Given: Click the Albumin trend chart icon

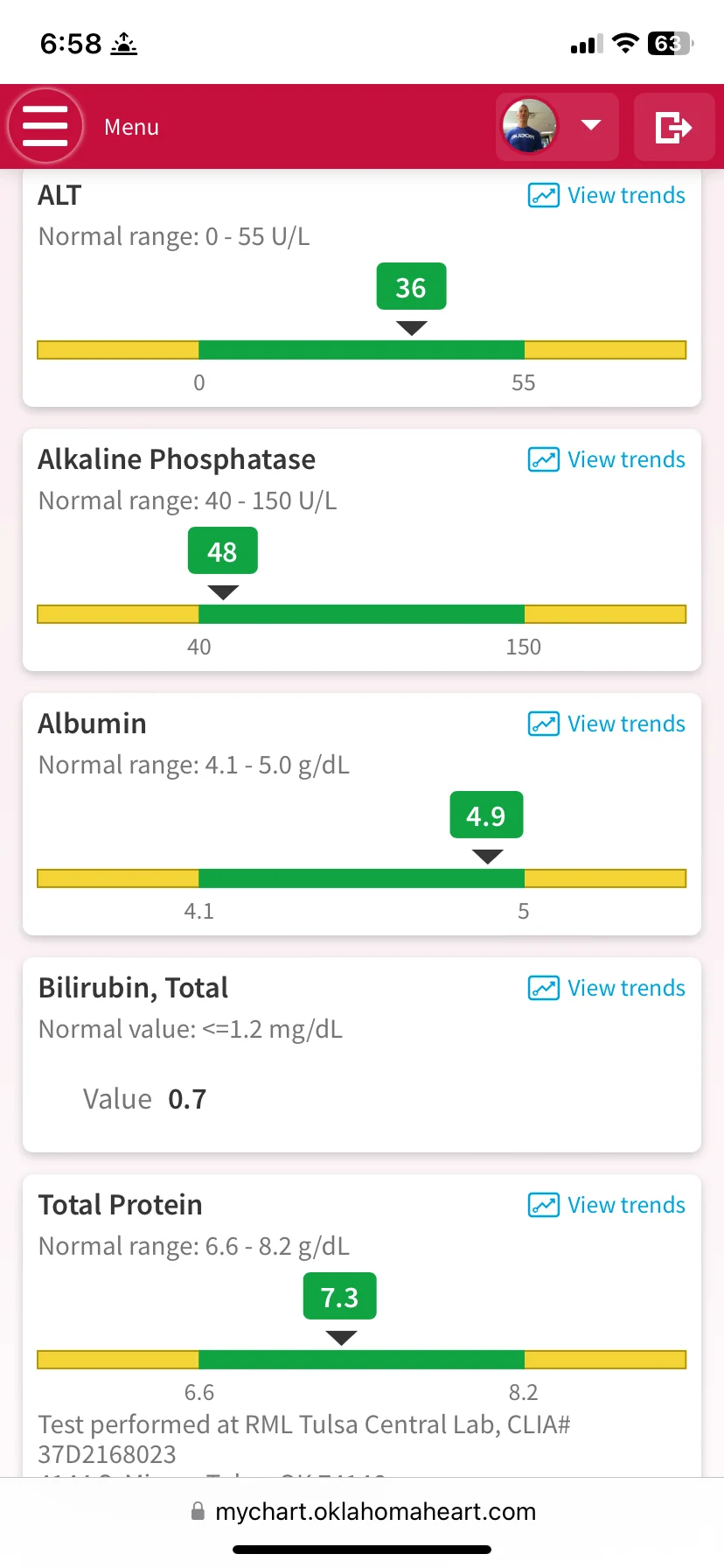Looking at the screenshot, I should [544, 724].
